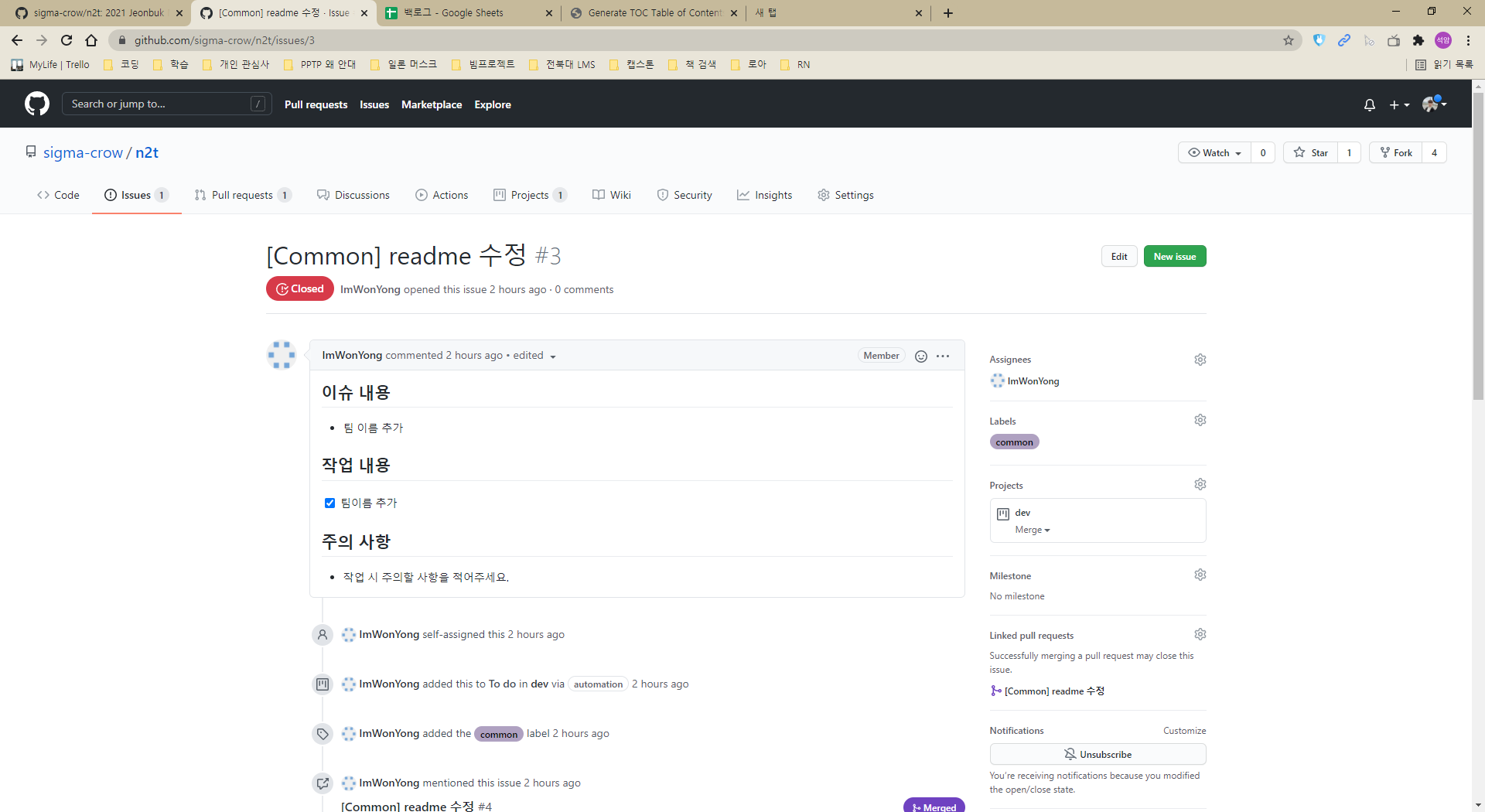Bookmark this page with the star icon
The image size is (1485, 812).
pos(1289,40)
